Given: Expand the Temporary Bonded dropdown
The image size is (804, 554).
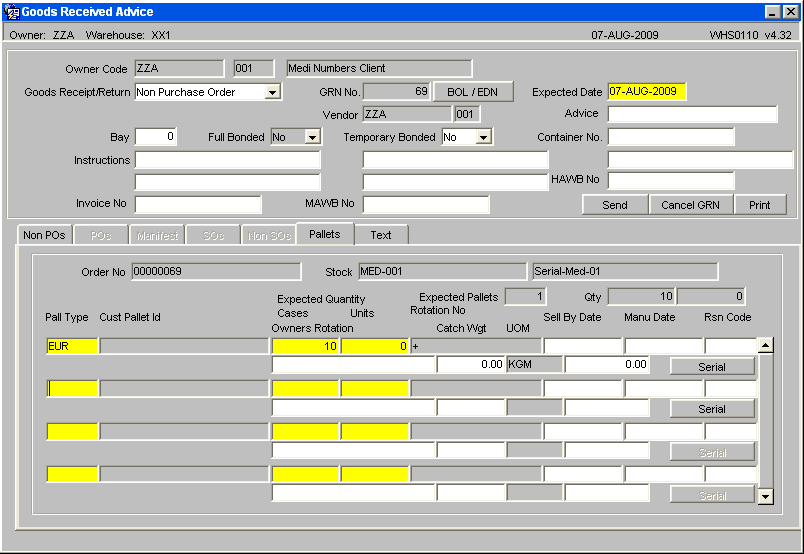Looking at the screenshot, I should (x=483, y=137).
